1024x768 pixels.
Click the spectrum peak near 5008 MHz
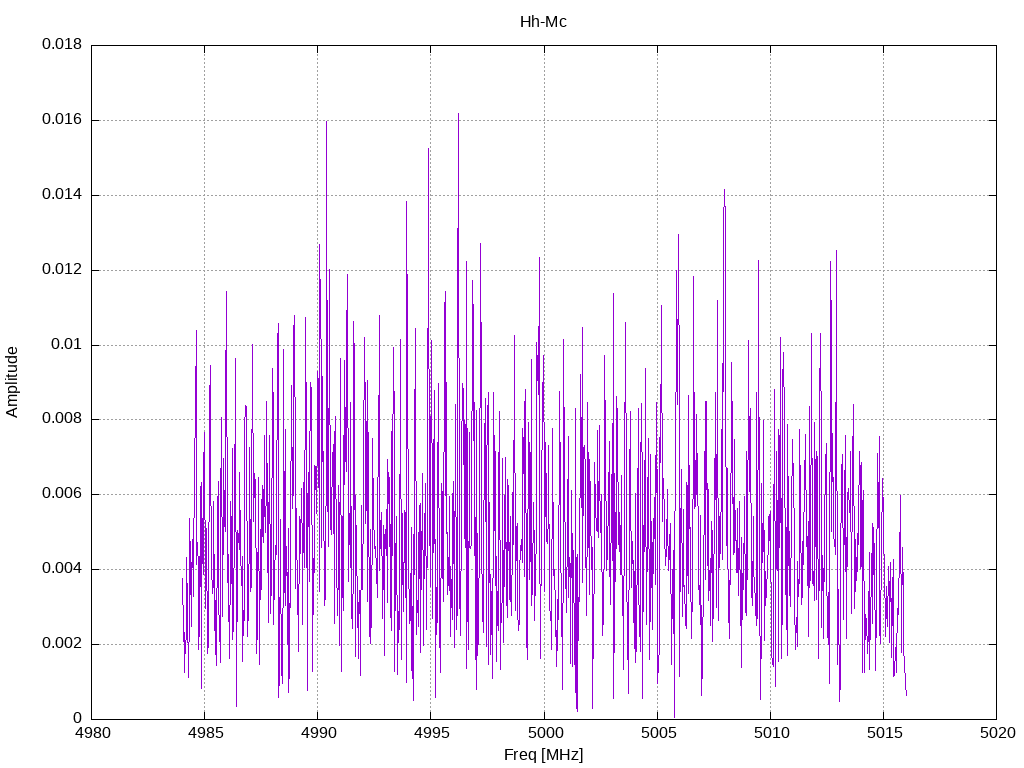tap(724, 191)
